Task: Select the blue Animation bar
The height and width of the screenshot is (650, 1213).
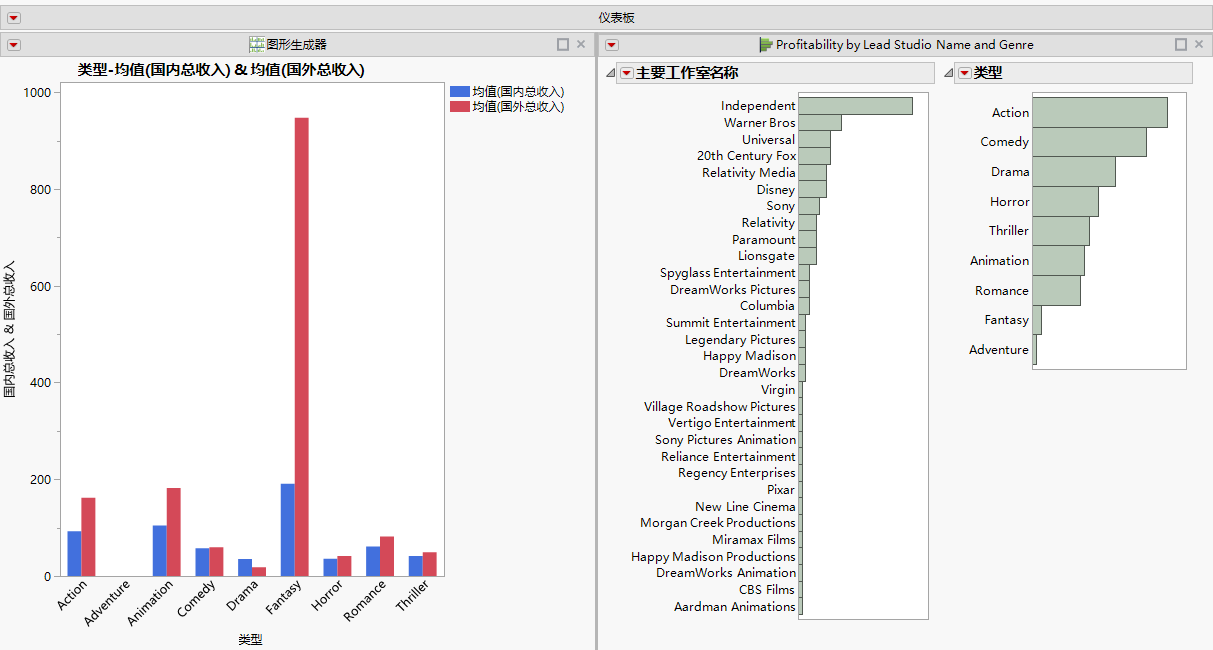Action: [x=160, y=551]
